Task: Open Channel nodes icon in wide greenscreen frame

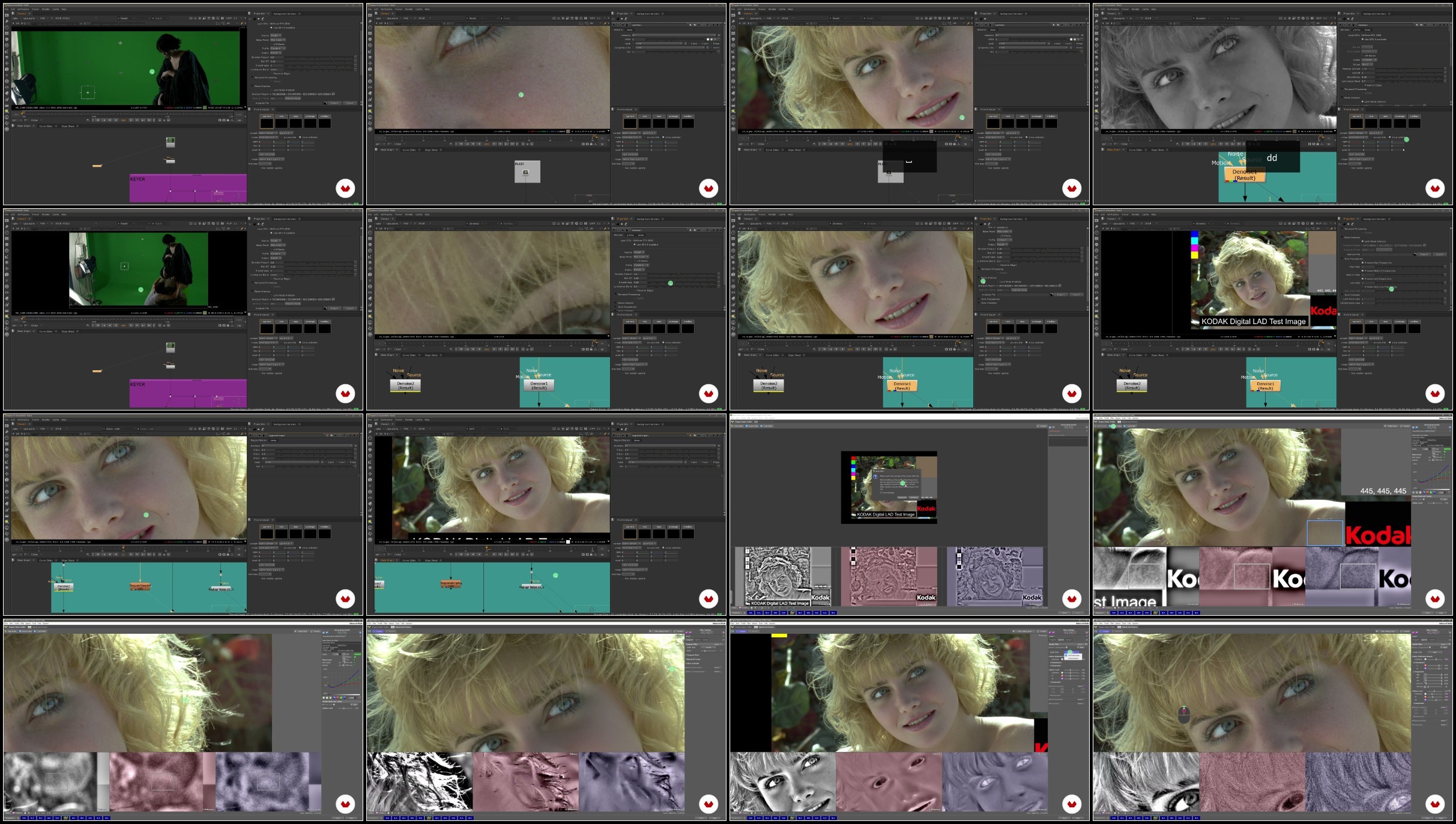Action: coord(7,33)
